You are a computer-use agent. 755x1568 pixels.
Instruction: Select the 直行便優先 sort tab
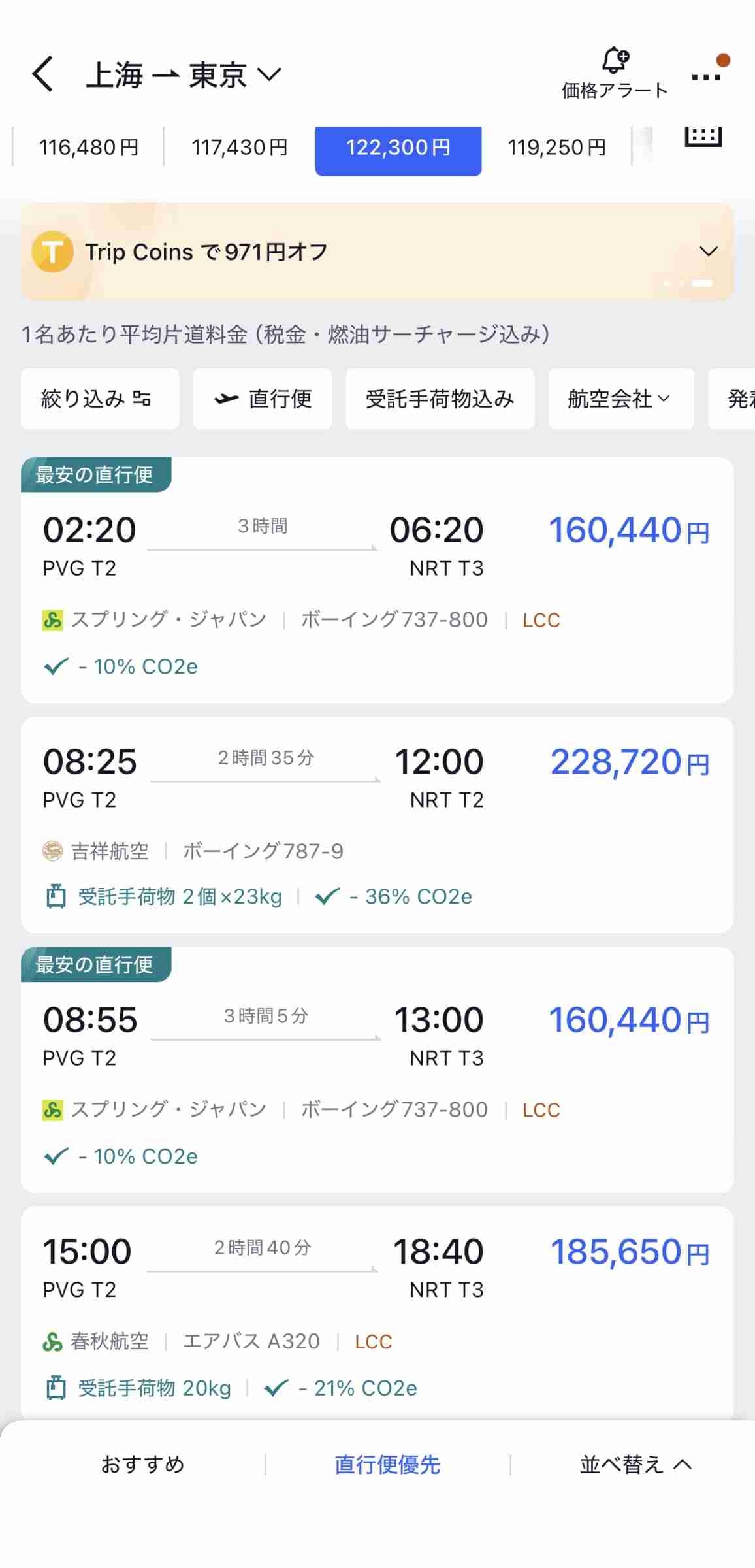pyautogui.click(x=387, y=1464)
